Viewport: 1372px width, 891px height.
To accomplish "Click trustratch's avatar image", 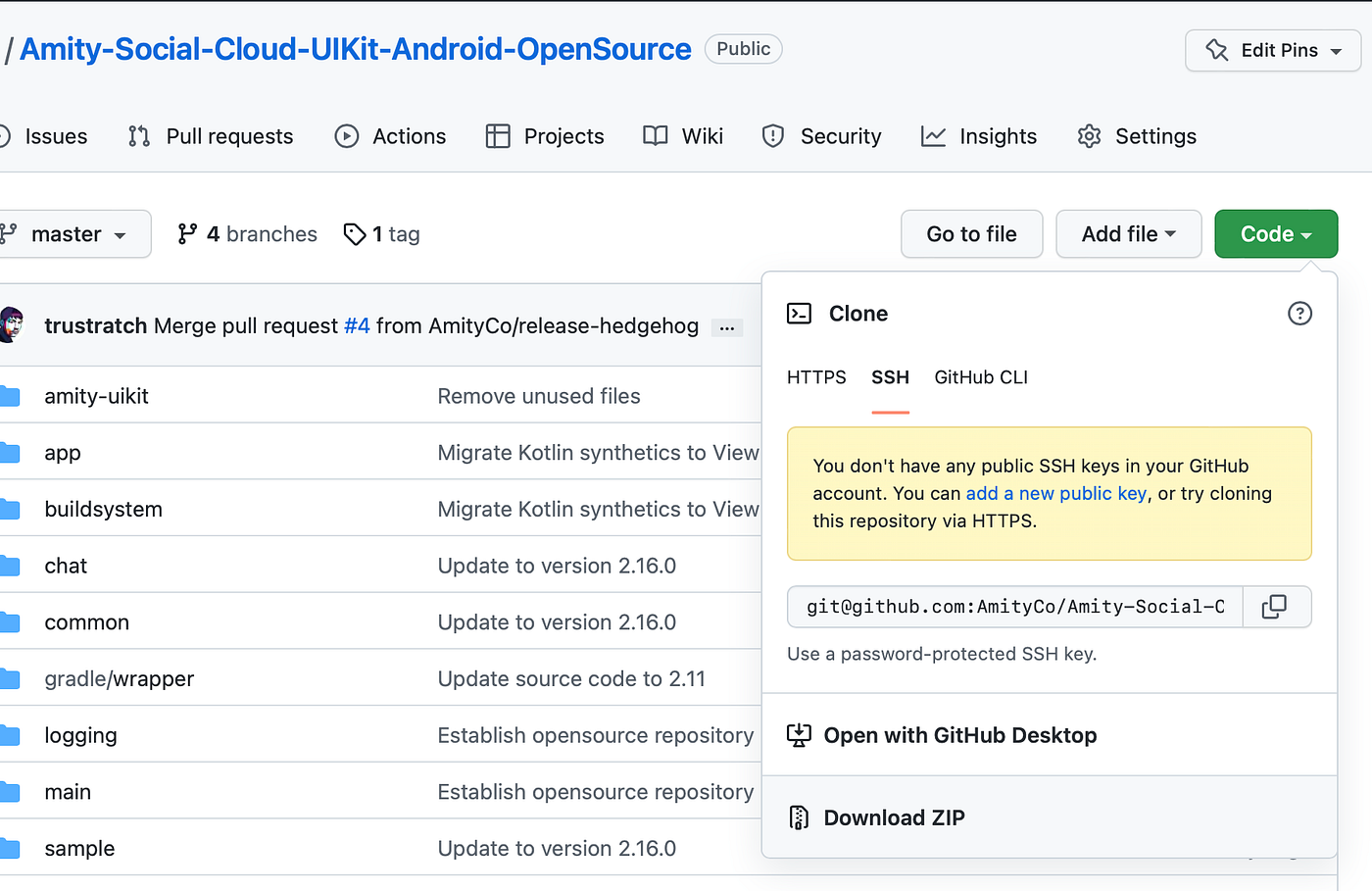I will (x=11, y=325).
